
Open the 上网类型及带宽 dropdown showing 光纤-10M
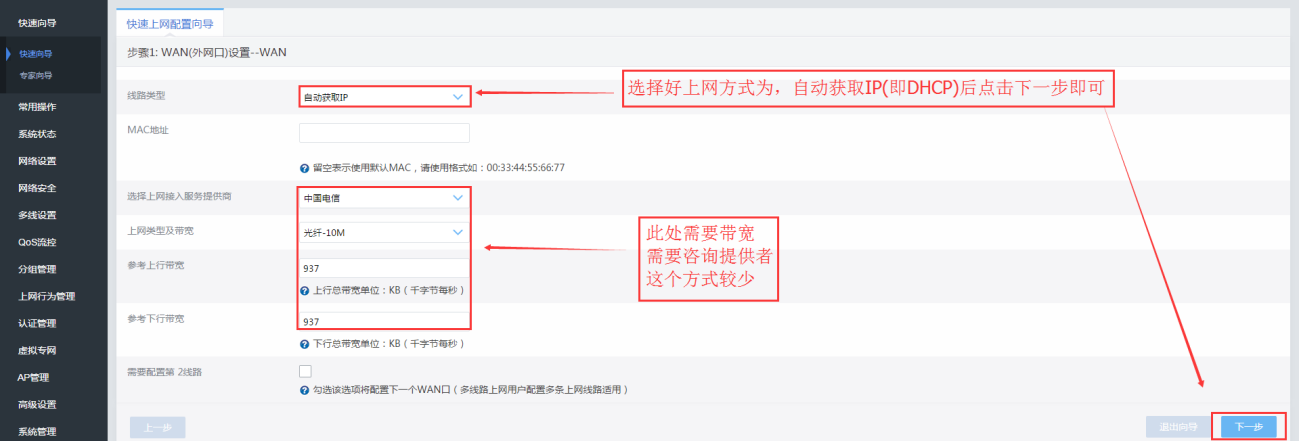[x=384, y=233]
